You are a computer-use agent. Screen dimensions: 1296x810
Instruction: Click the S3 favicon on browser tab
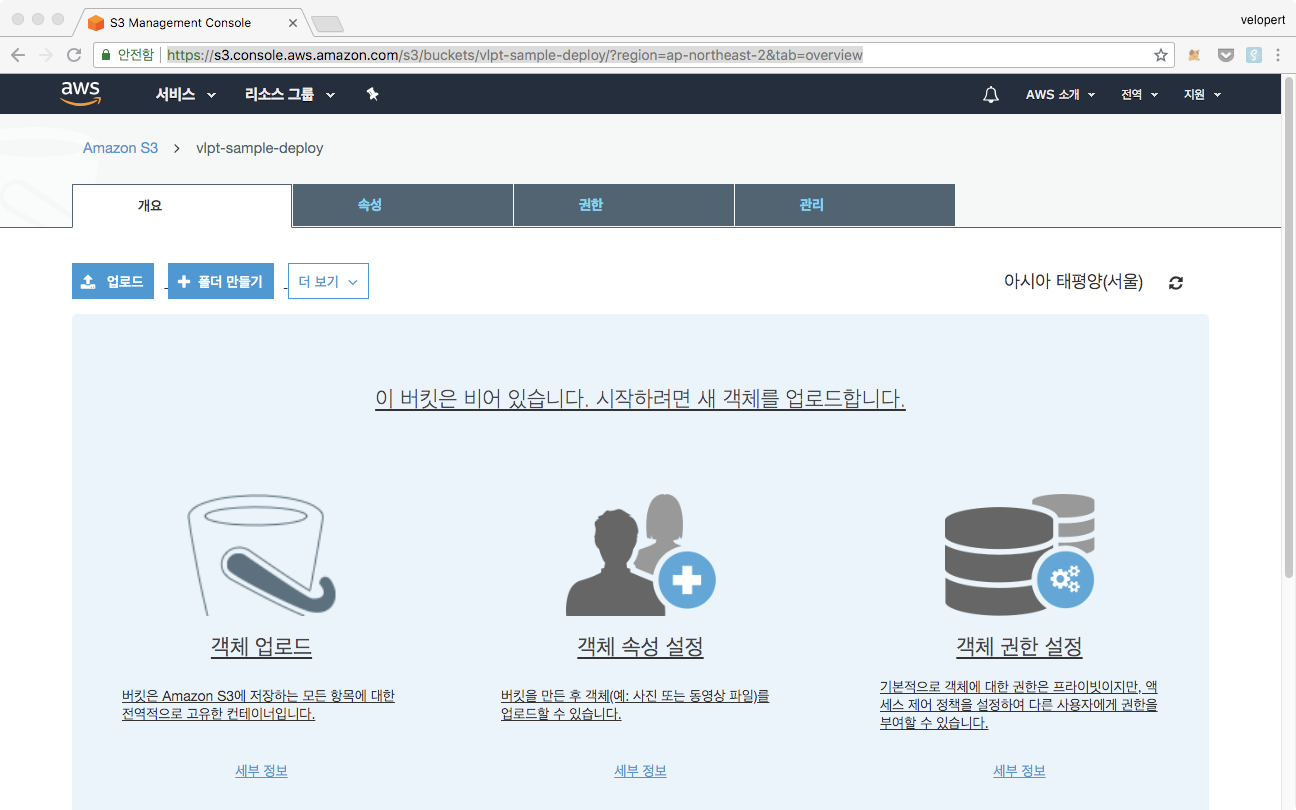coord(96,22)
